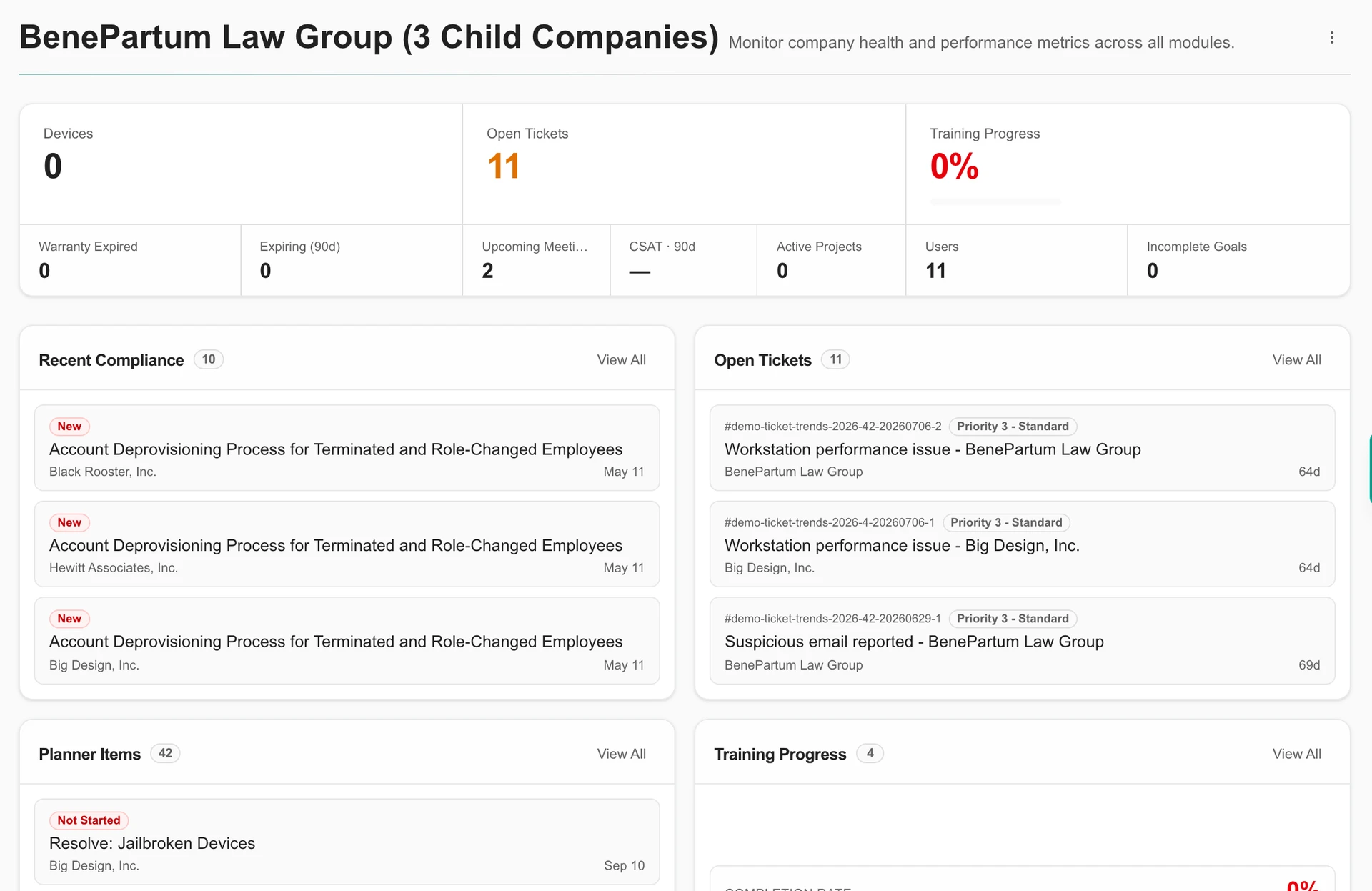Open View All for Planner Items
This screenshot has width=1372, height=891.
[621, 754]
